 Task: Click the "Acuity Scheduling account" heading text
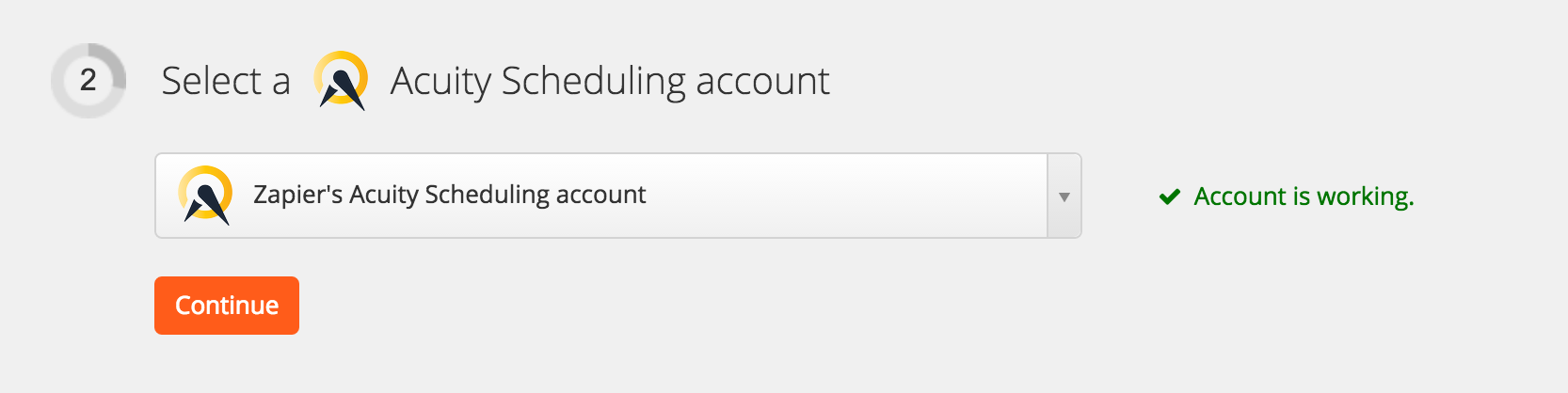click(610, 82)
